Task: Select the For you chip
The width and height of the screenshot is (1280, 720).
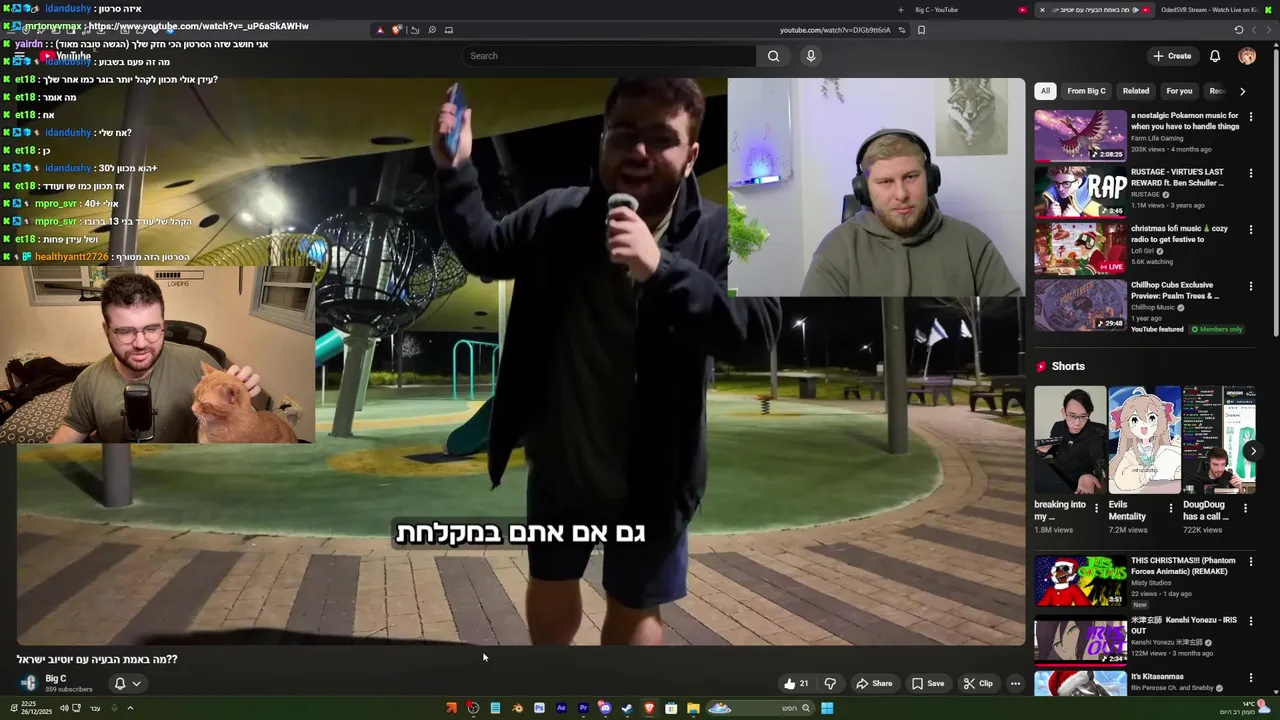Action: pos(1179,91)
